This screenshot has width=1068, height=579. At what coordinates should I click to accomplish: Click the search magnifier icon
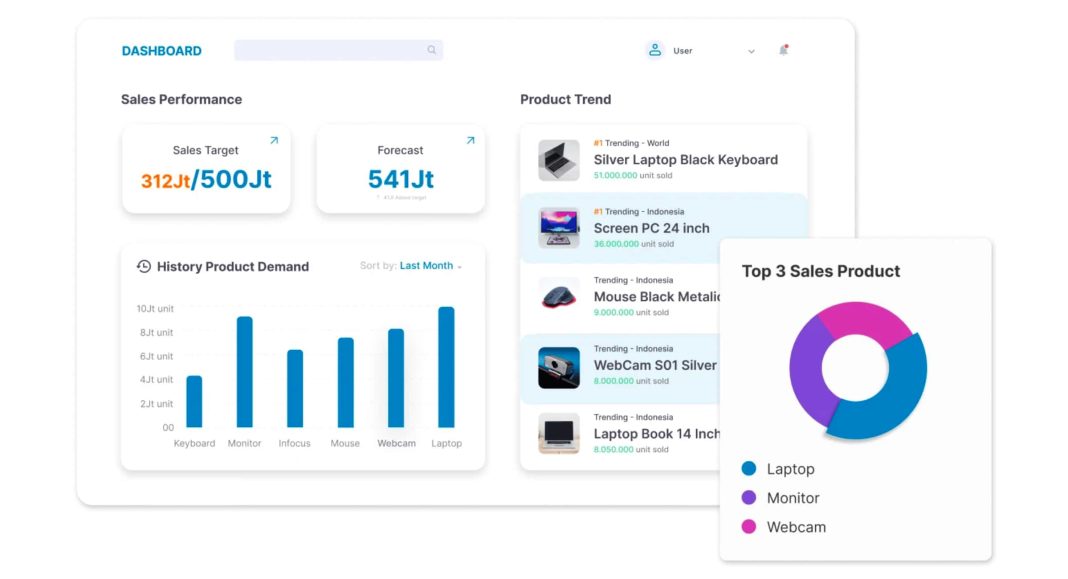431,50
